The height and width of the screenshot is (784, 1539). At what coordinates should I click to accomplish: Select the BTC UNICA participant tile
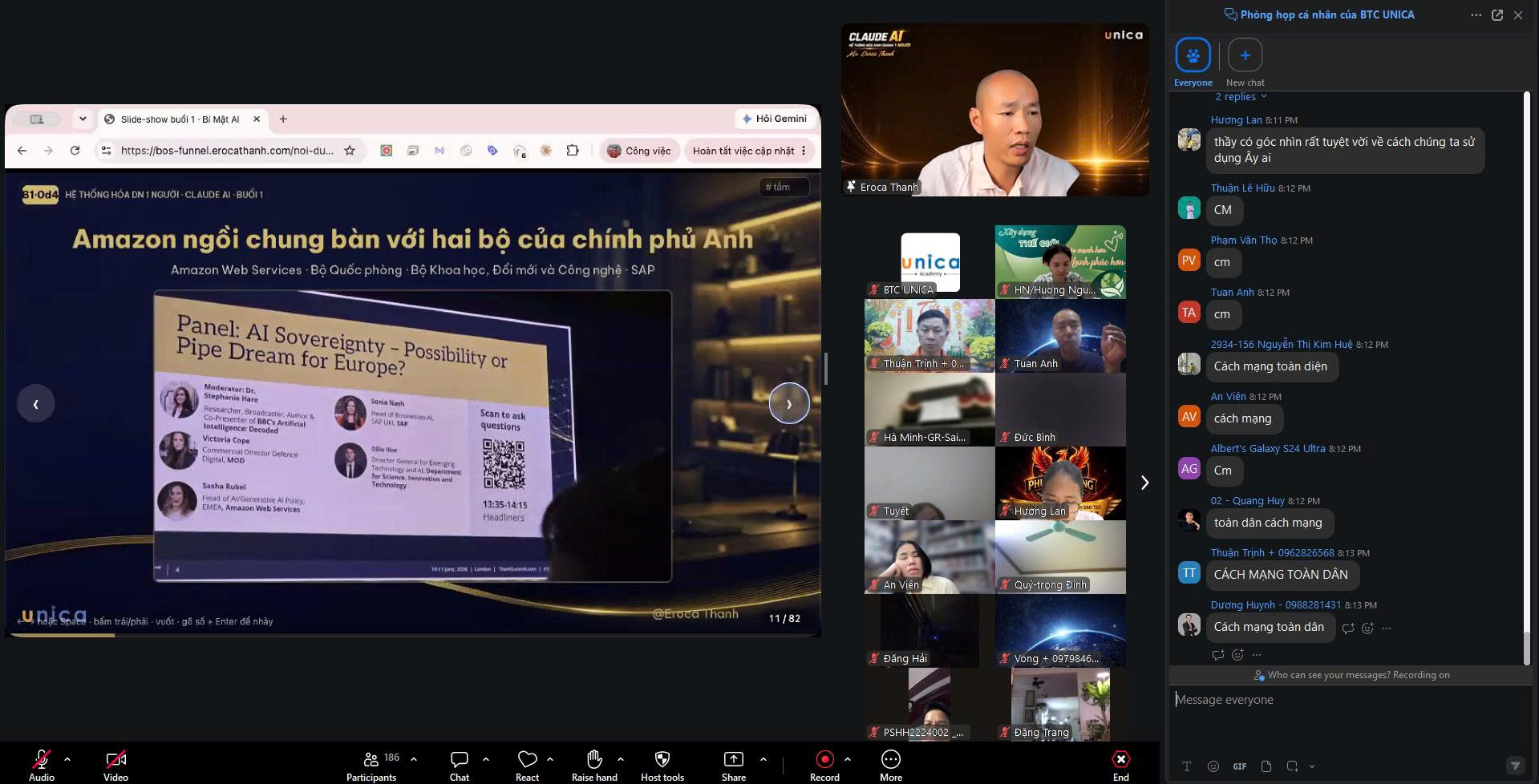[929, 262]
